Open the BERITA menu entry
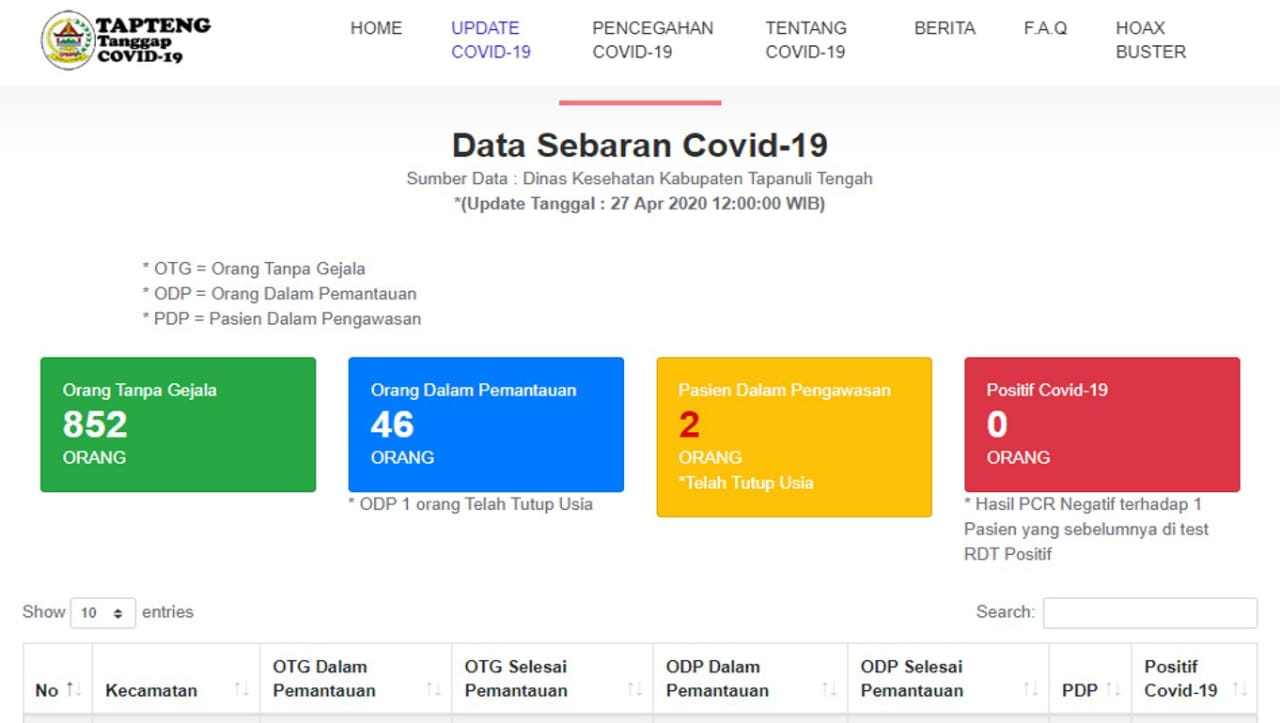The height and width of the screenshot is (723, 1280). (944, 28)
